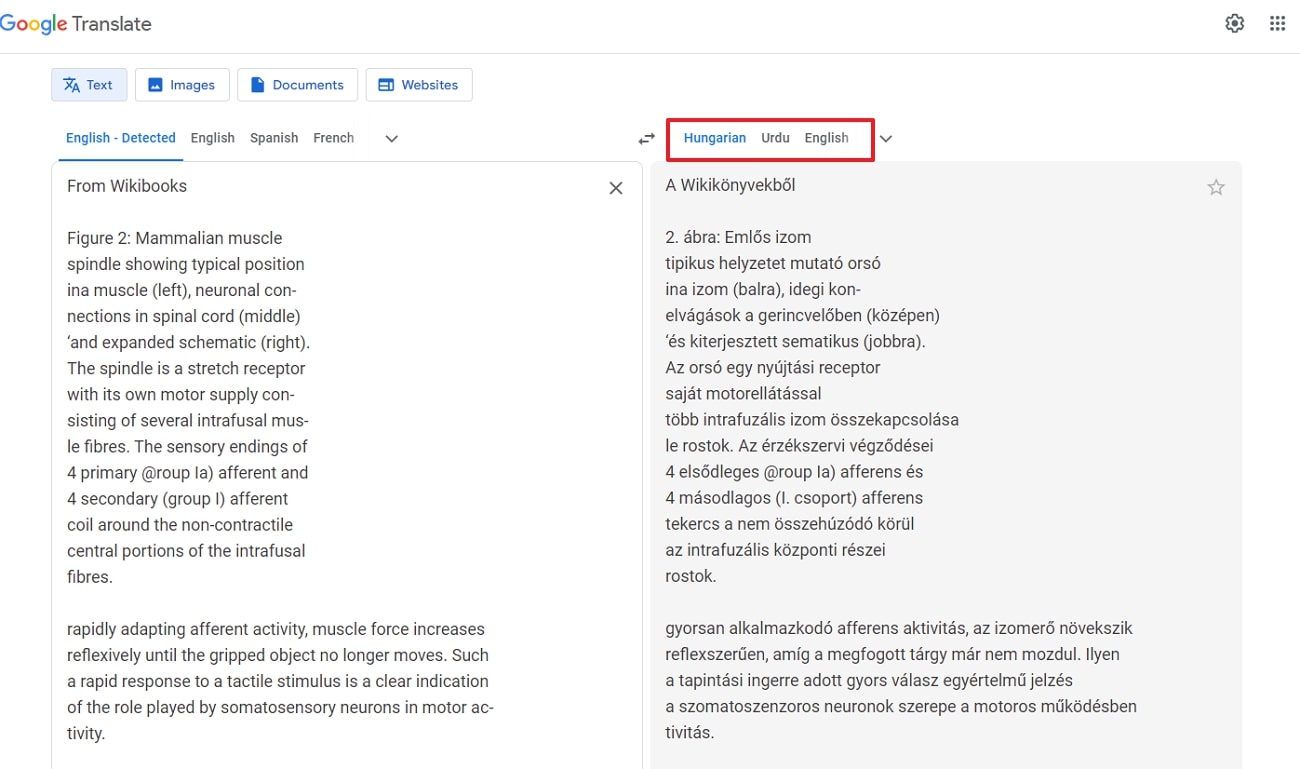
Task: Choose Spanish as source language
Action: pyautogui.click(x=274, y=138)
